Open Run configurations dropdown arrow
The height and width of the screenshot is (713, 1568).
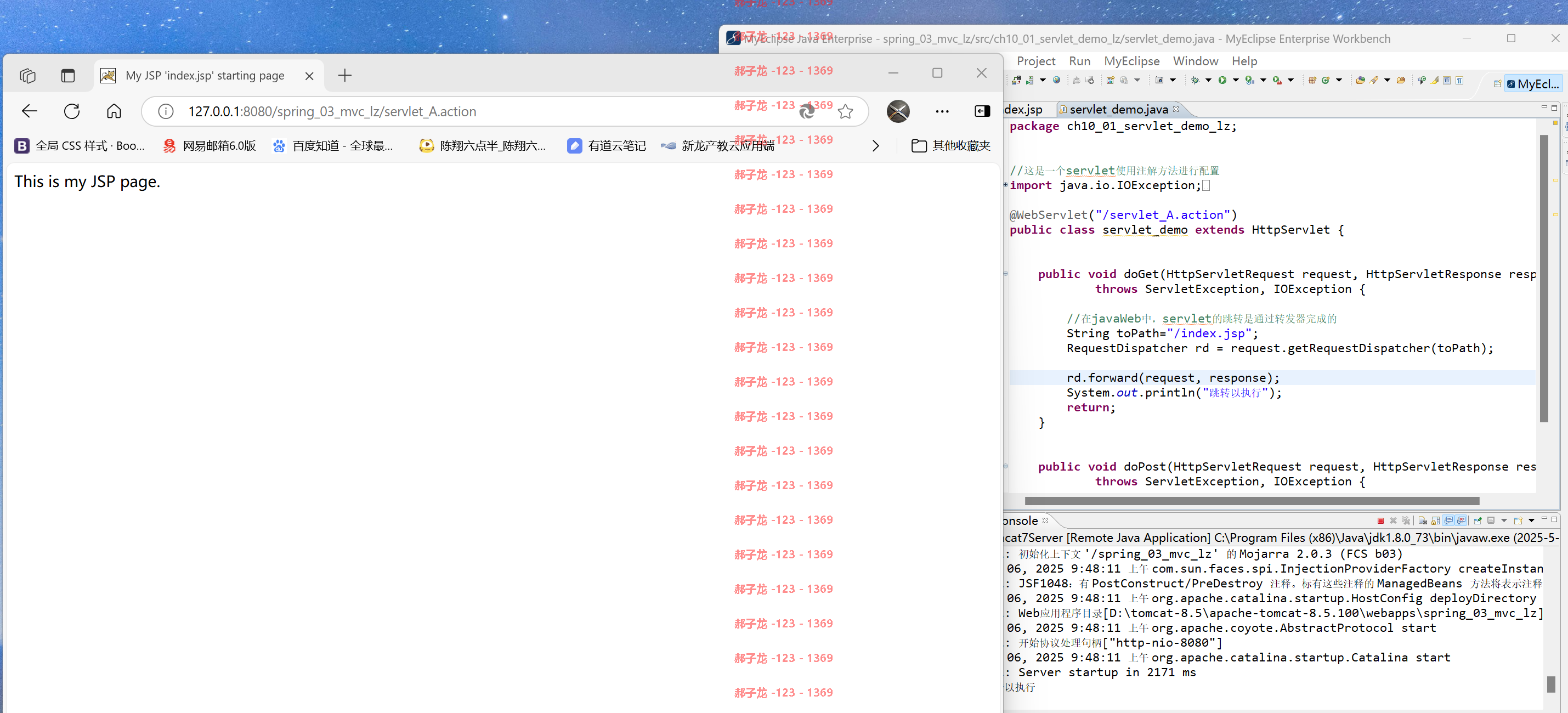click(x=1236, y=81)
